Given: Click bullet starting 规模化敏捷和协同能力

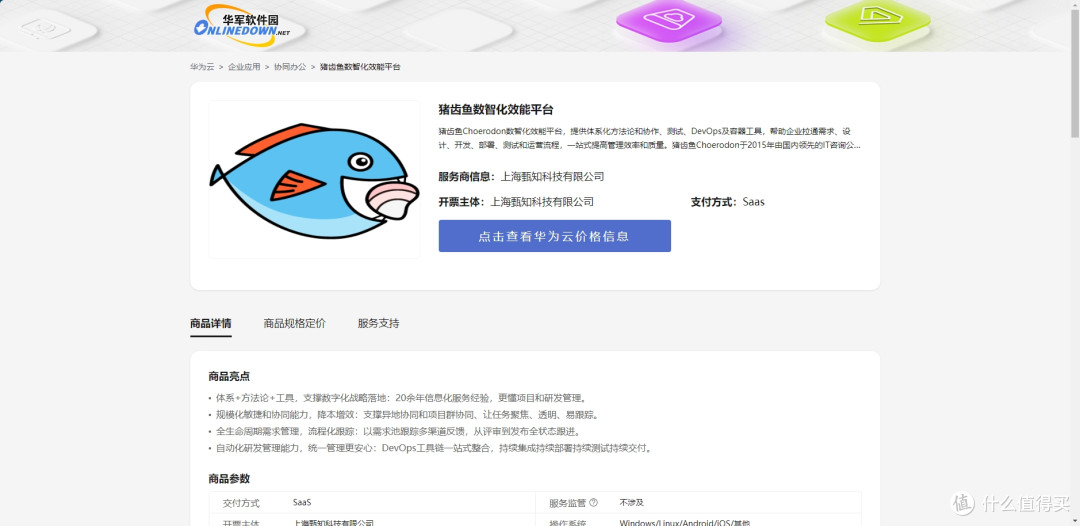Looking at the screenshot, I should click(x=404, y=415).
